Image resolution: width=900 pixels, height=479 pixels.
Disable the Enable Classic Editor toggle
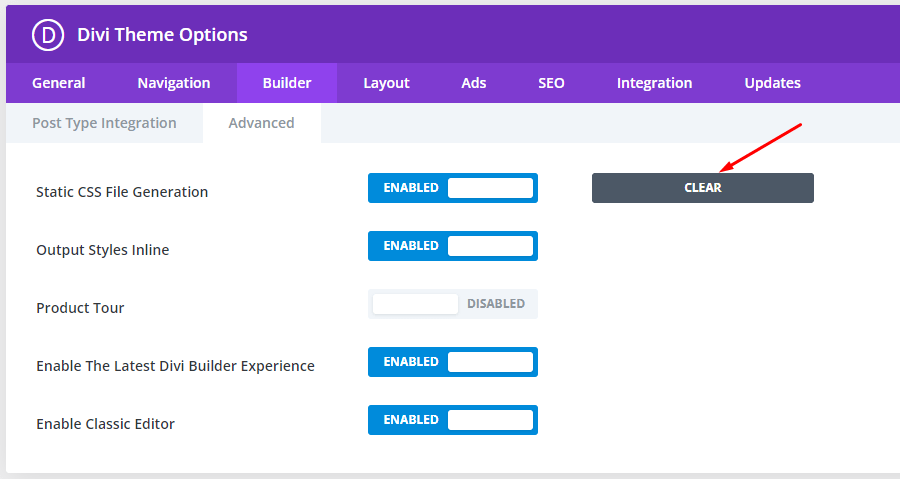click(x=452, y=420)
